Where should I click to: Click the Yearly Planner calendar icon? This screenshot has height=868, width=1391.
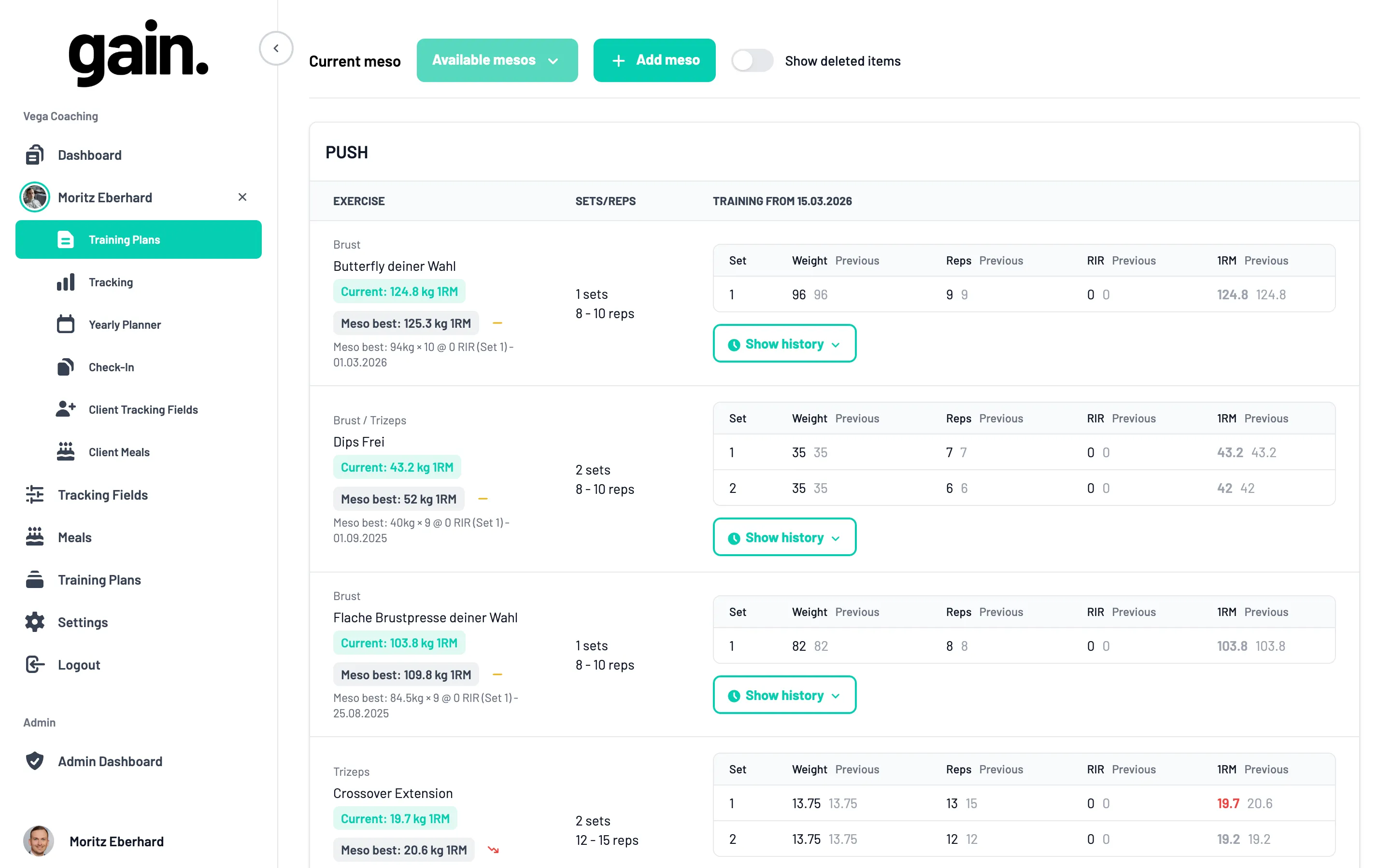tap(66, 324)
